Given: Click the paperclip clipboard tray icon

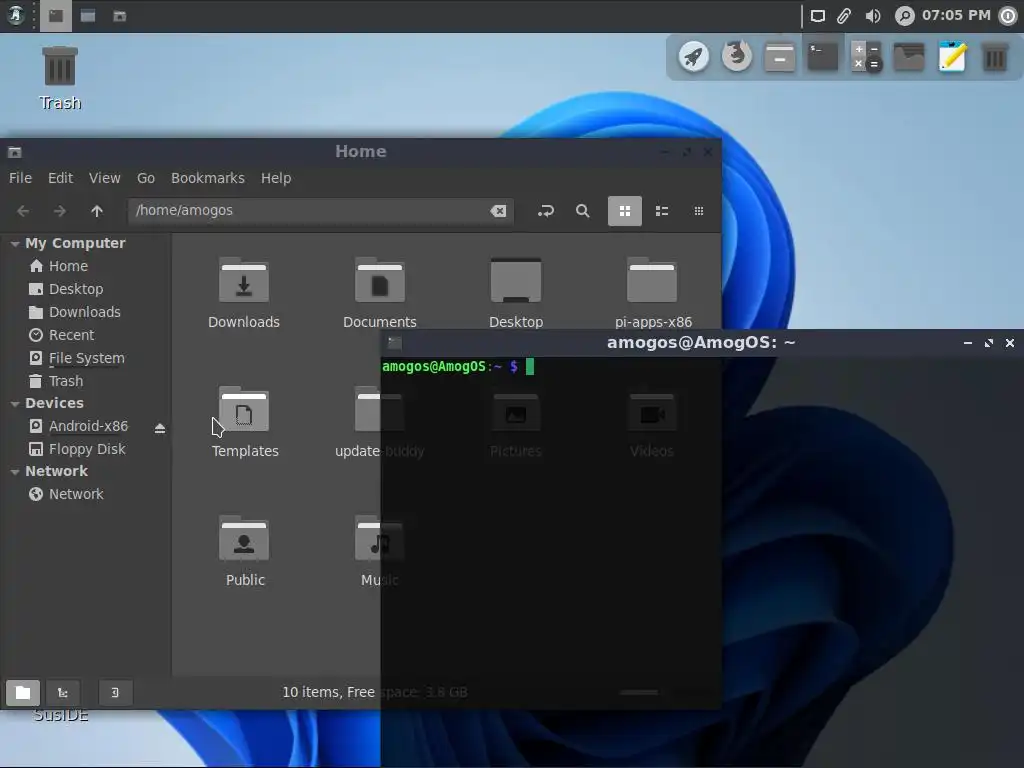Looking at the screenshot, I should 844,16.
